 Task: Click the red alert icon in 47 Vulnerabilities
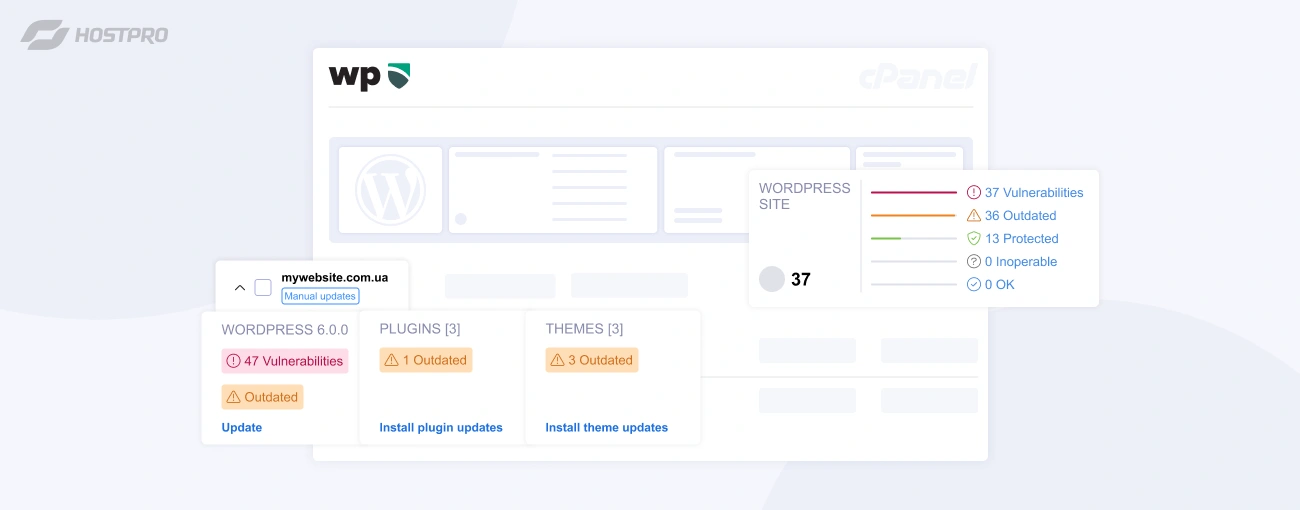(x=233, y=361)
